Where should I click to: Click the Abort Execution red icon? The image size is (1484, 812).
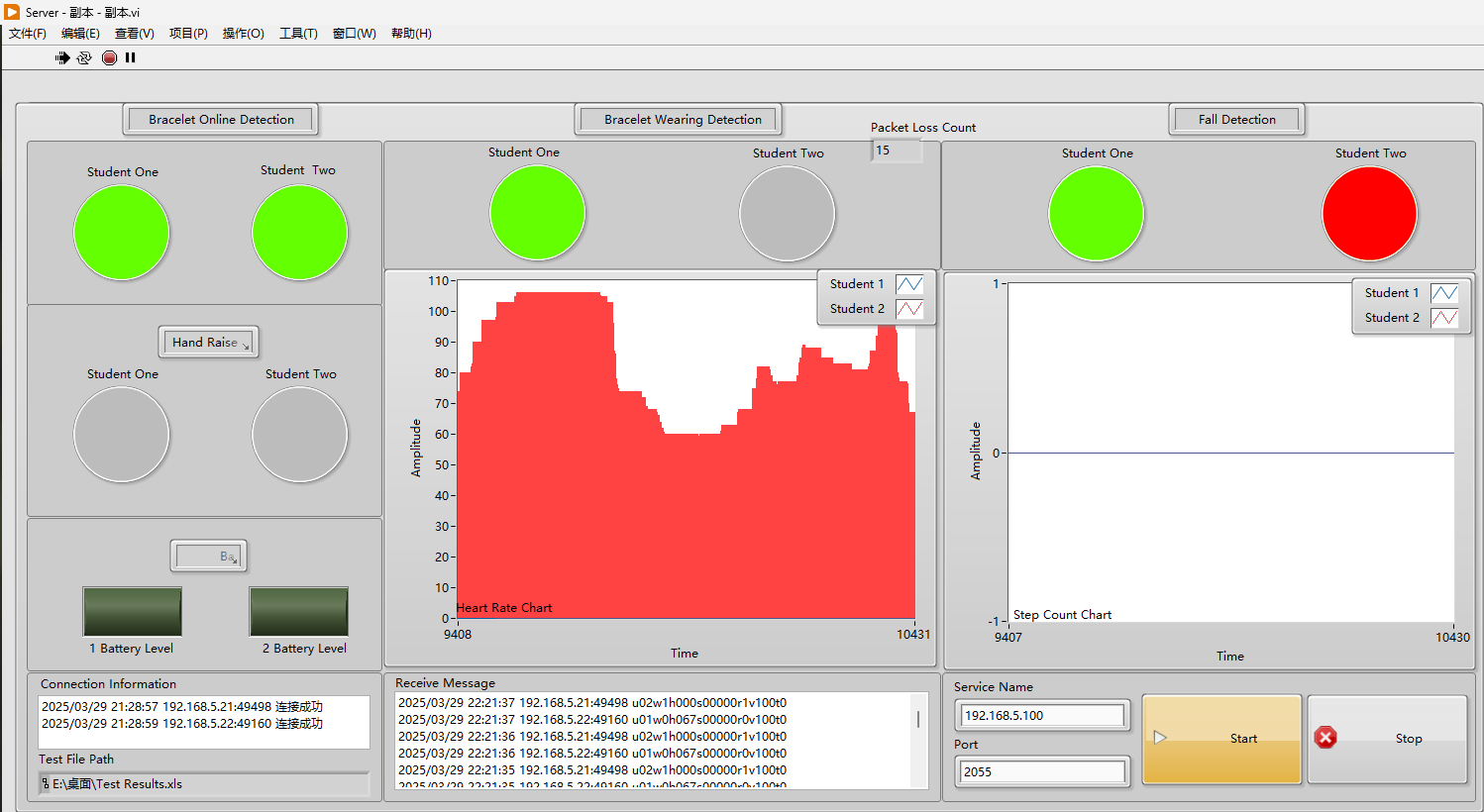click(x=109, y=57)
